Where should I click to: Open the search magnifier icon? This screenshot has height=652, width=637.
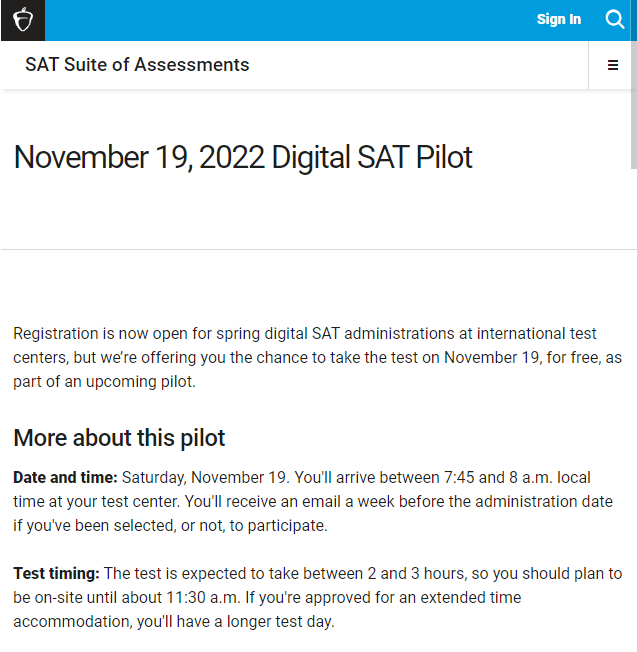[615, 19]
